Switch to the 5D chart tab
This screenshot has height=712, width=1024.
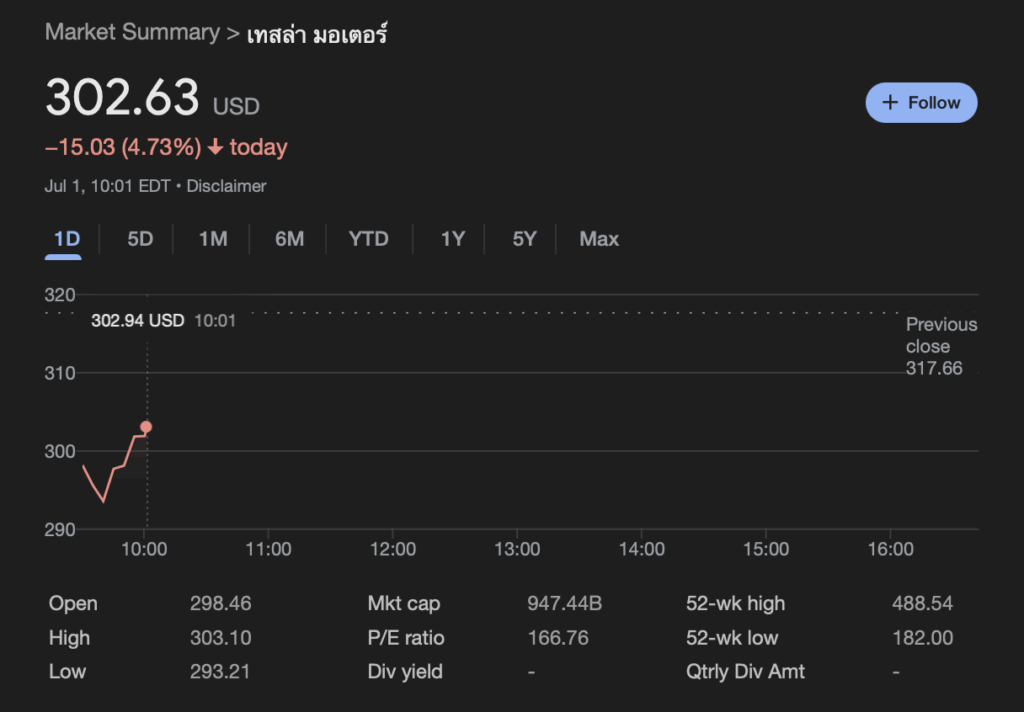pos(140,239)
